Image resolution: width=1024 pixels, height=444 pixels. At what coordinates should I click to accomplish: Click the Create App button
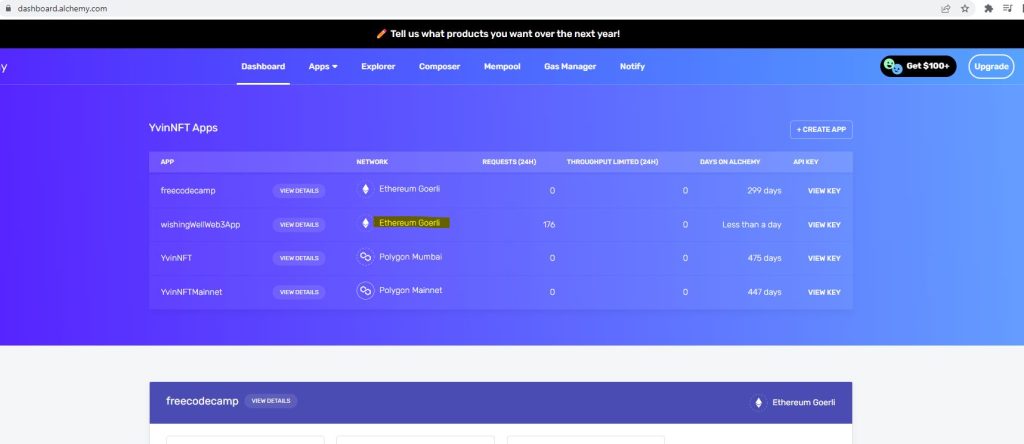pos(821,130)
